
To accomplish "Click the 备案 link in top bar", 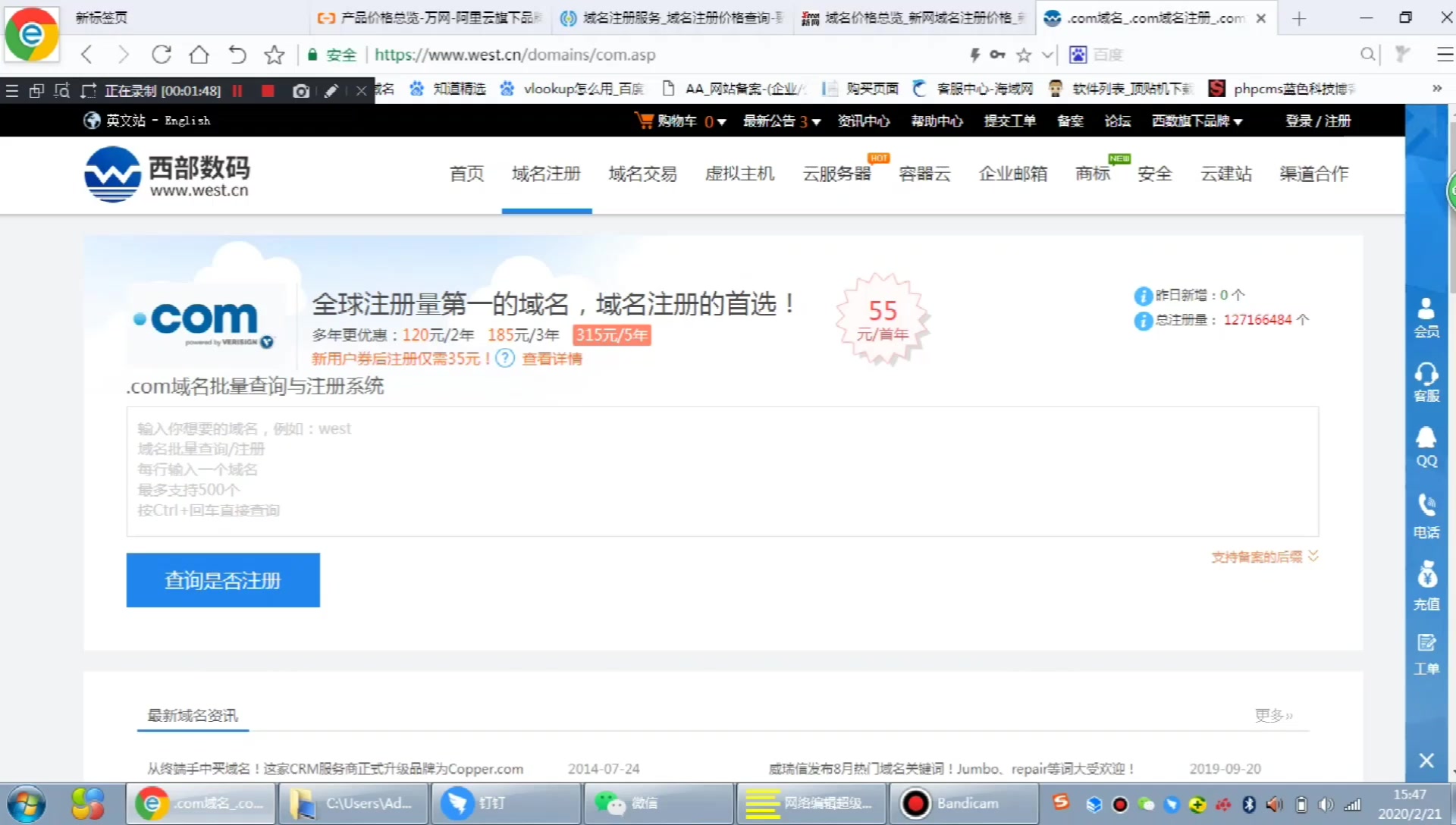I will [1070, 121].
